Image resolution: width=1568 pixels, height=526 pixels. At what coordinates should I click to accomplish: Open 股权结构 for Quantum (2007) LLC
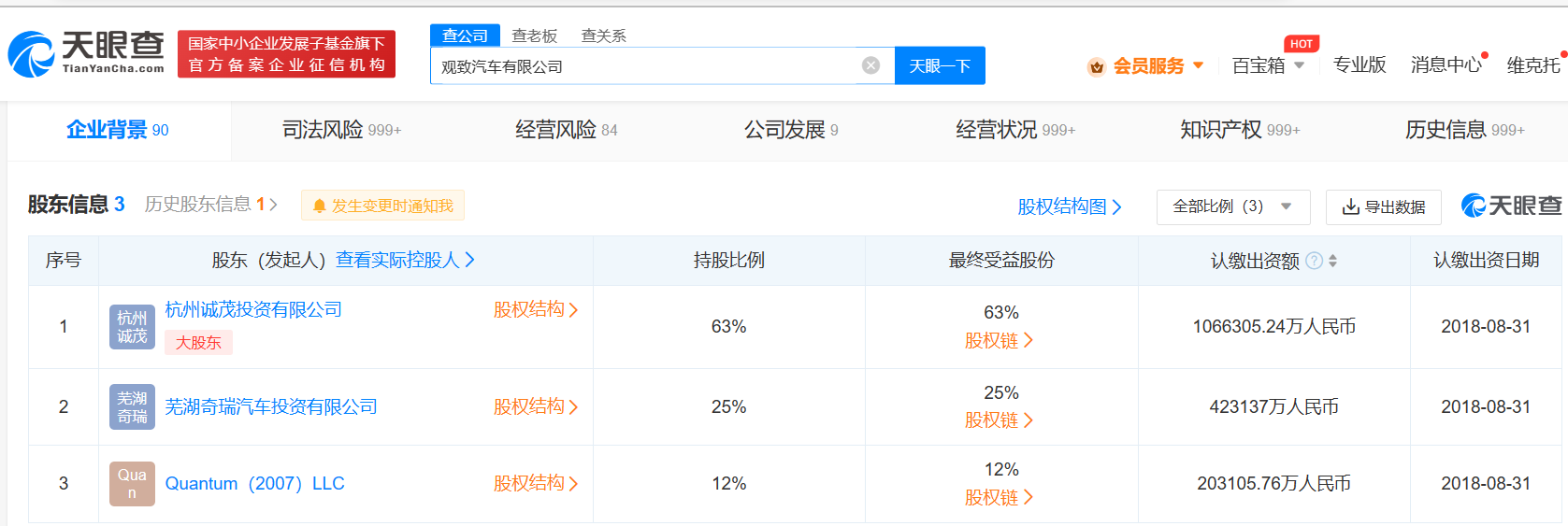click(x=536, y=483)
